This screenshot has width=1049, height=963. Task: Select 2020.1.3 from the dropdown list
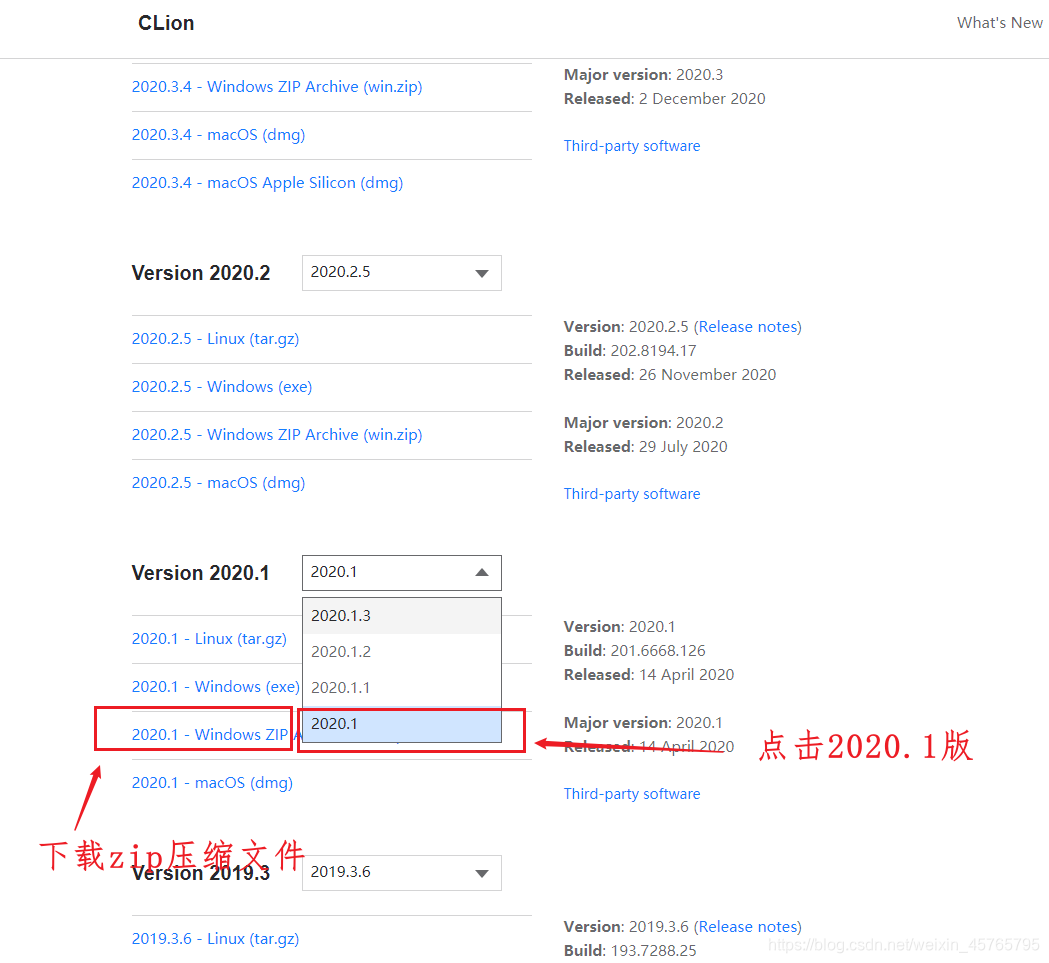tap(401, 616)
